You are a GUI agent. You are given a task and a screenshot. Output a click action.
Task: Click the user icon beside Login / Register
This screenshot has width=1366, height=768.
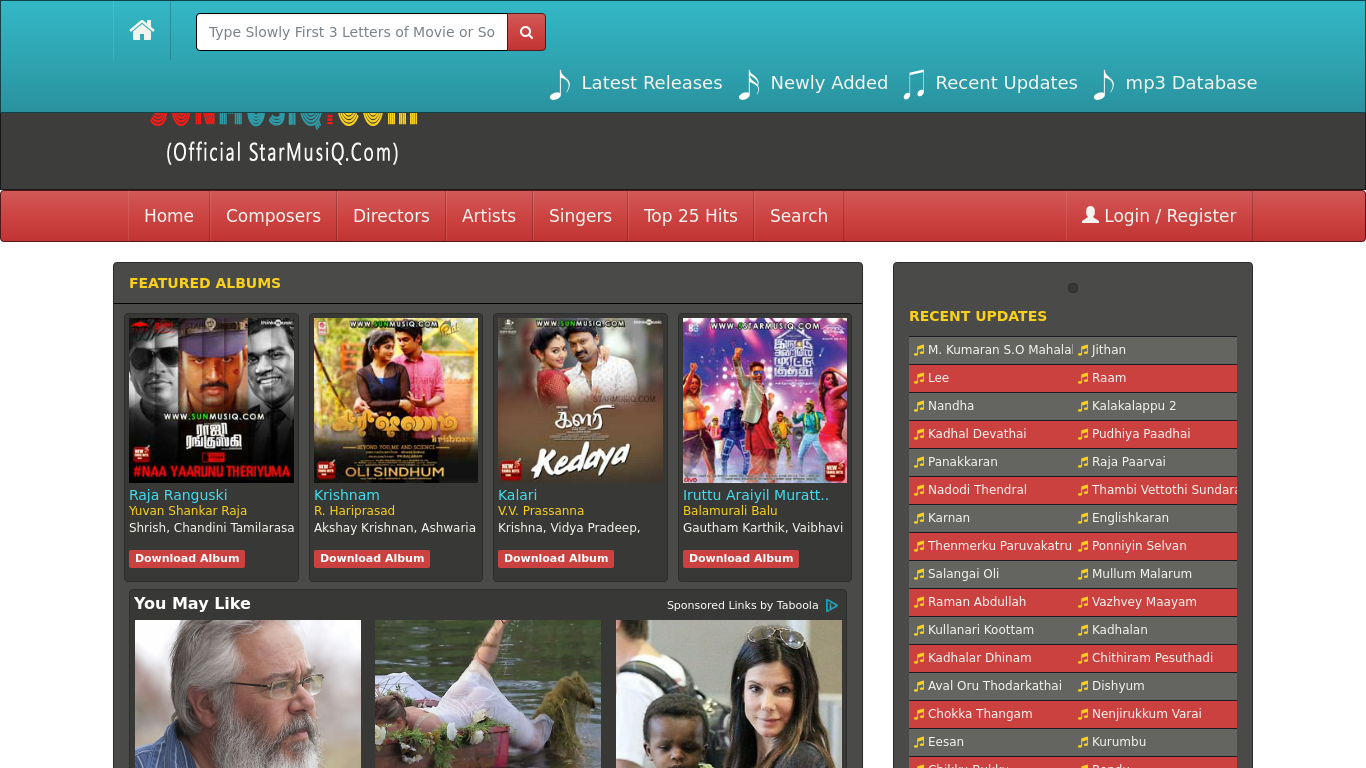pos(1090,215)
